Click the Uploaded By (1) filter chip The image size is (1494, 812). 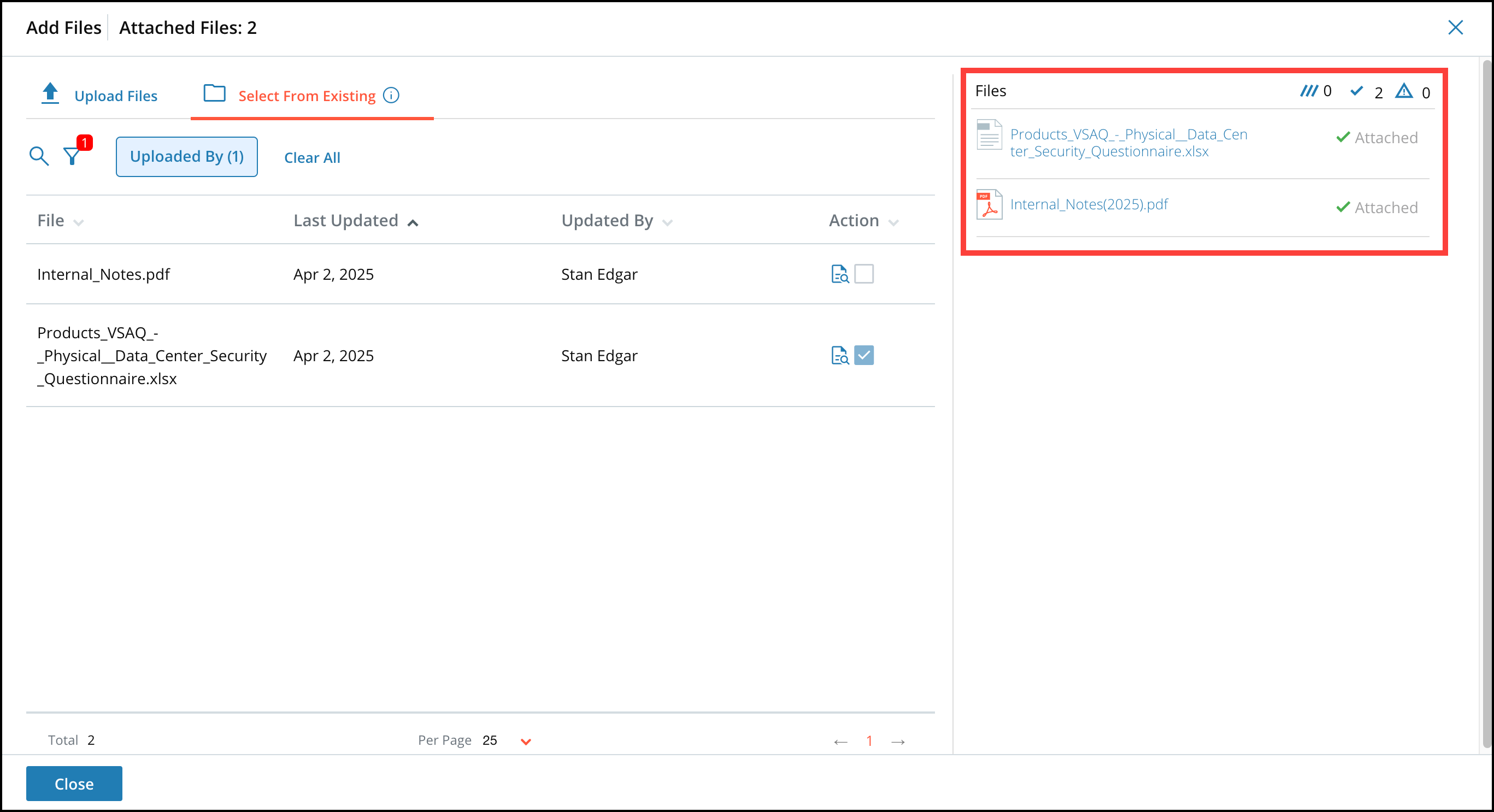pyautogui.click(x=186, y=156)
